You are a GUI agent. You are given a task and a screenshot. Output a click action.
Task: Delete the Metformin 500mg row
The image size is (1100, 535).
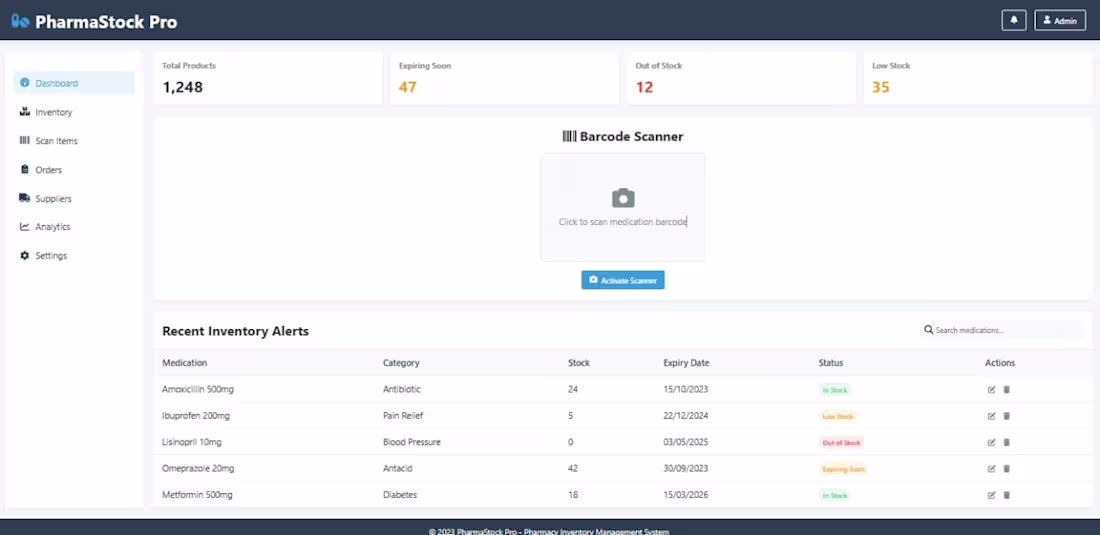click(x=1006, y=495)
